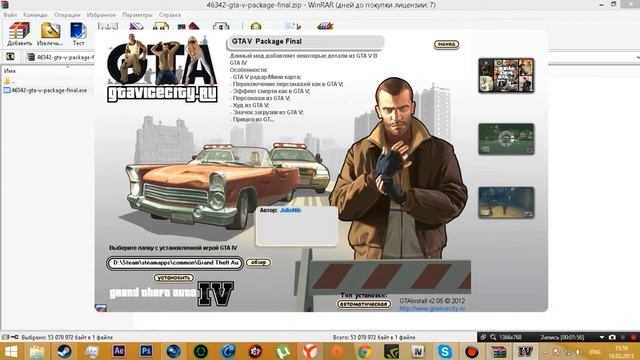Click the rightmost IV installer taskbar icon

tap(525, 351)
